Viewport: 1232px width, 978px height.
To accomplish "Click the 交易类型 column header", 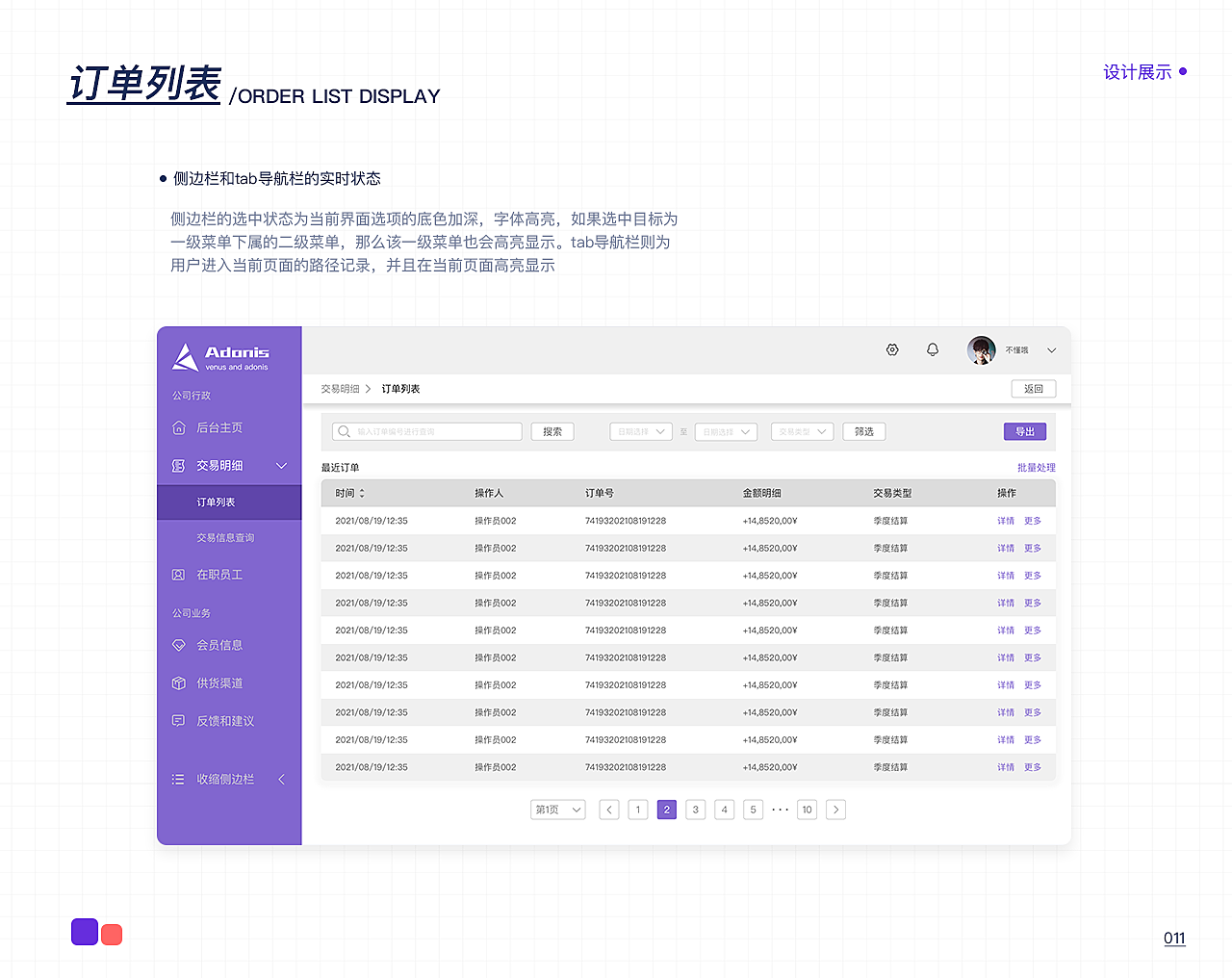I will [892, 494].
